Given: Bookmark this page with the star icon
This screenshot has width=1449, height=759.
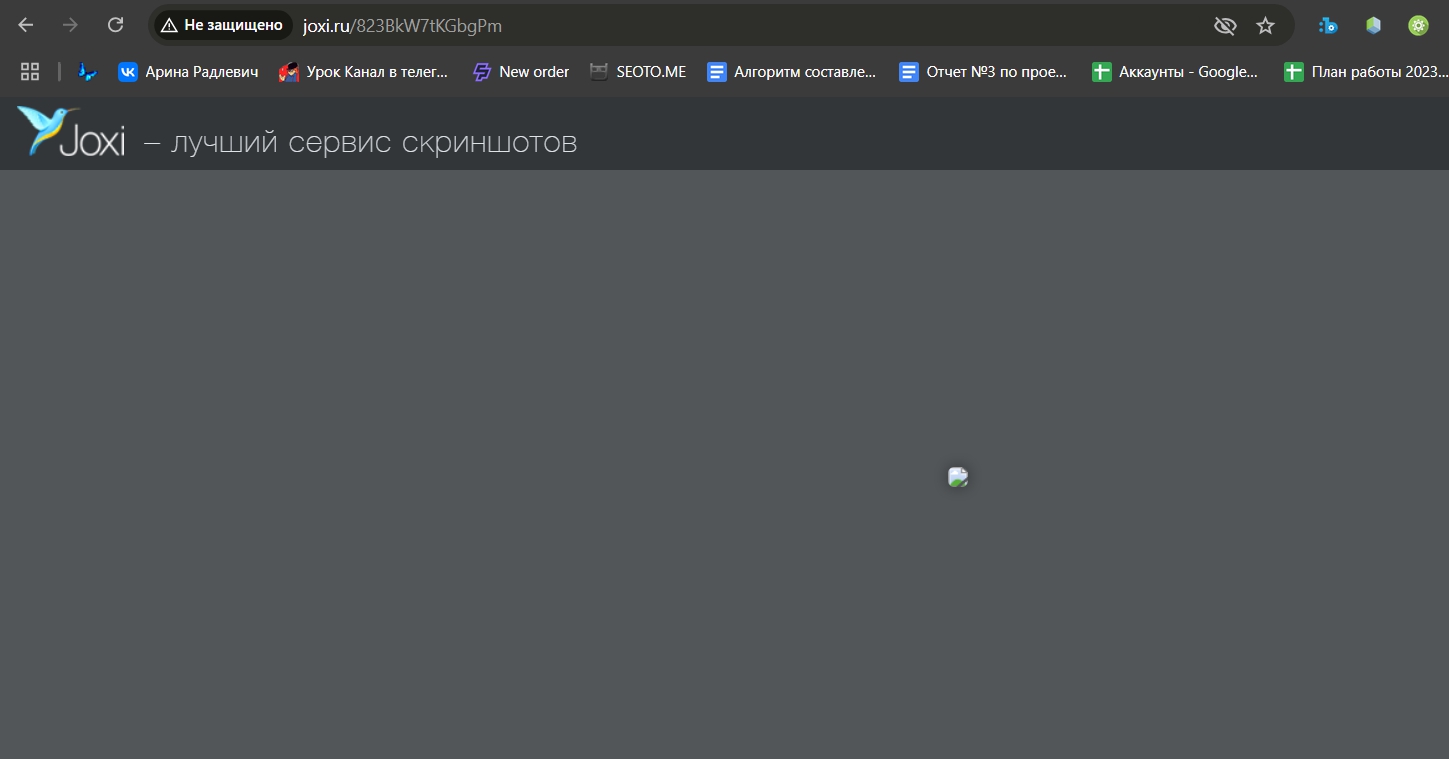Looking at the screenshot, I should 1265,26.
